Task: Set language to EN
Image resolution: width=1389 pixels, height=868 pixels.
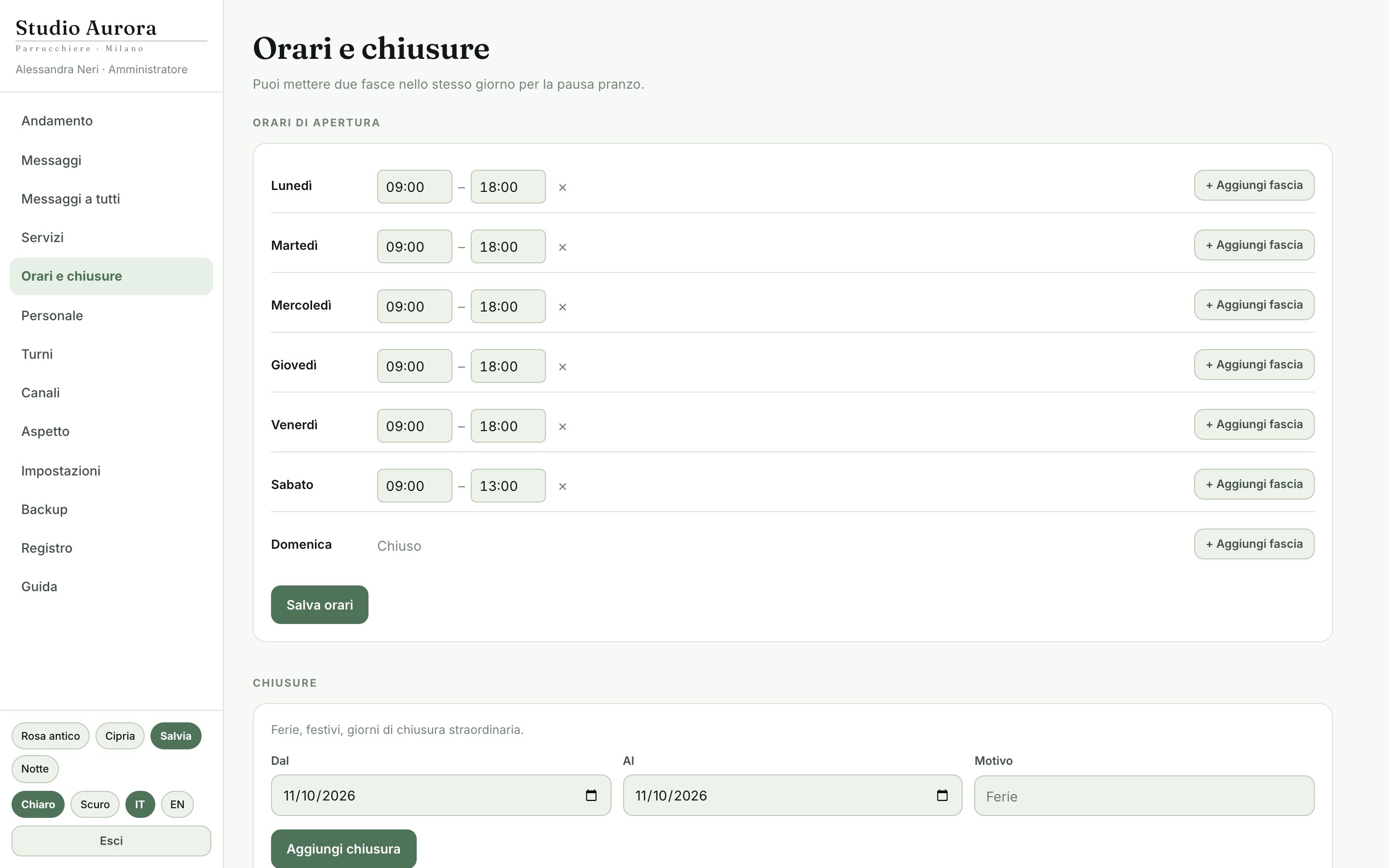Action: click(x=177, y=804)
